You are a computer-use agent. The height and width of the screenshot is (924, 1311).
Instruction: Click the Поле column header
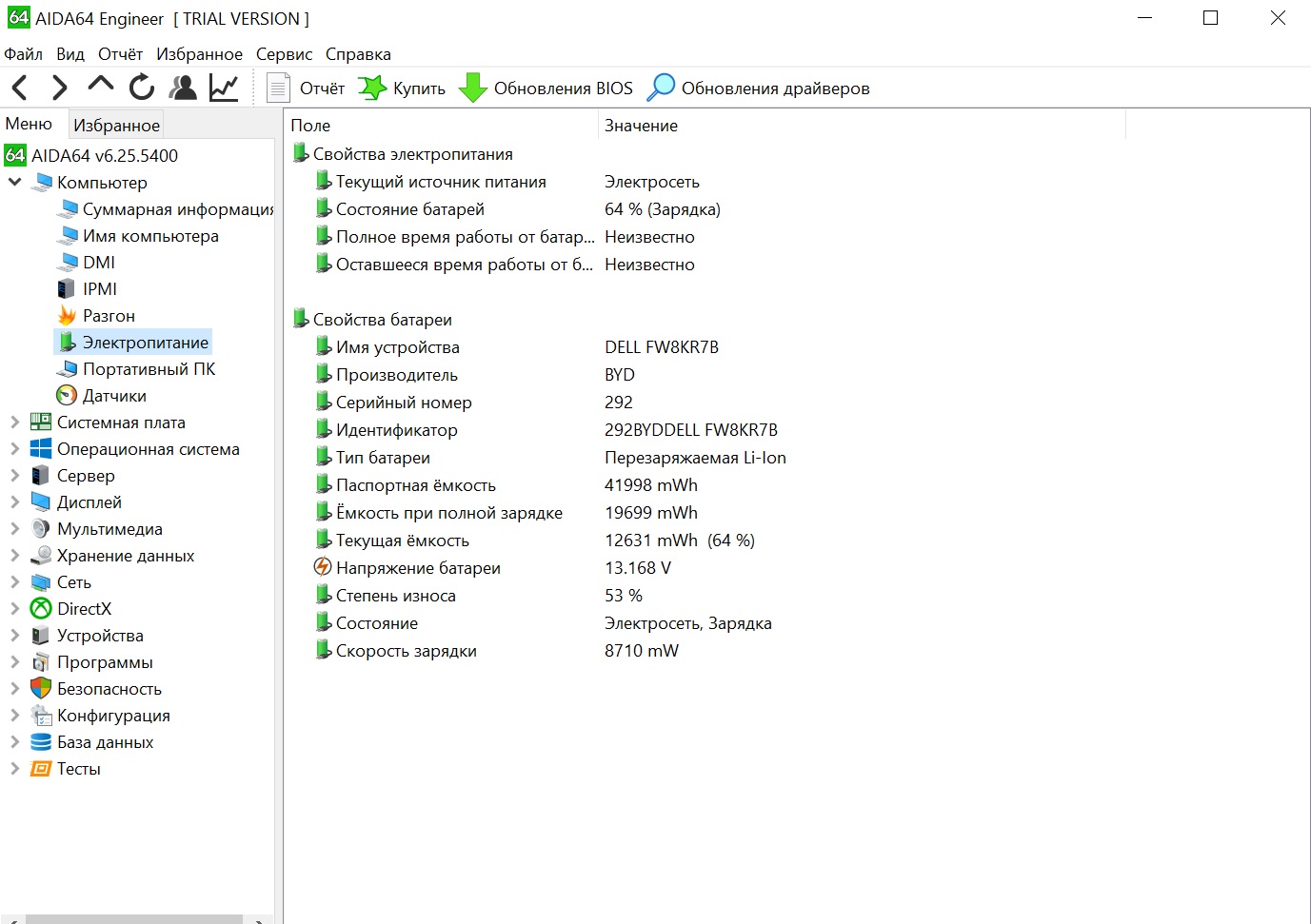pos(442,125)
